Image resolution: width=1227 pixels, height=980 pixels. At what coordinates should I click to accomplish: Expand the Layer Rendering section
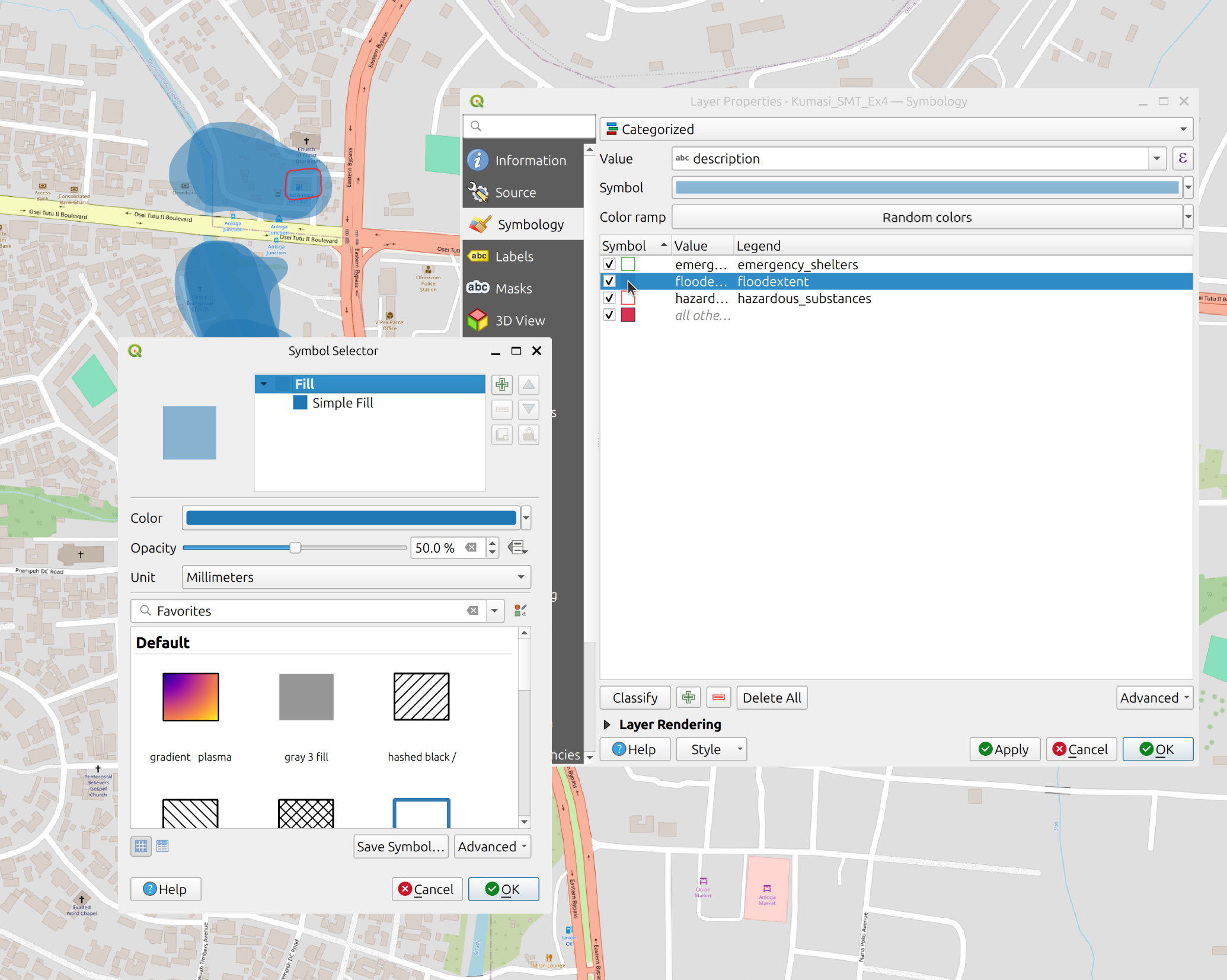click(x=607, y=724)
